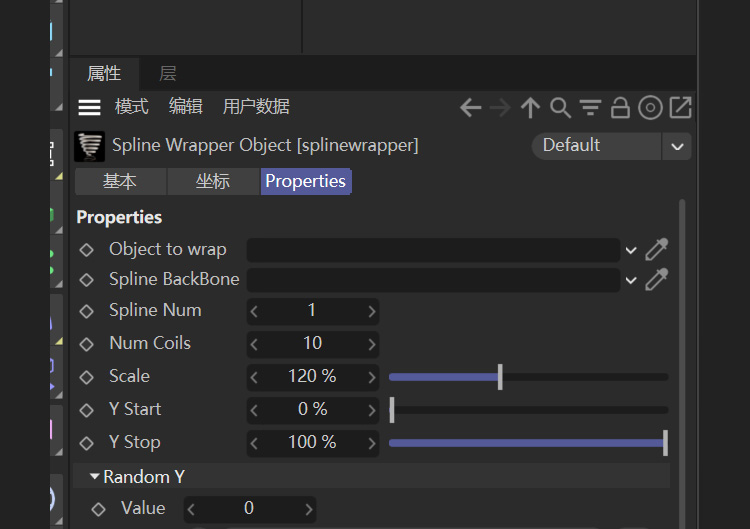
Task: Open the Default preset dropdown
Action: [x=677, y=146]
